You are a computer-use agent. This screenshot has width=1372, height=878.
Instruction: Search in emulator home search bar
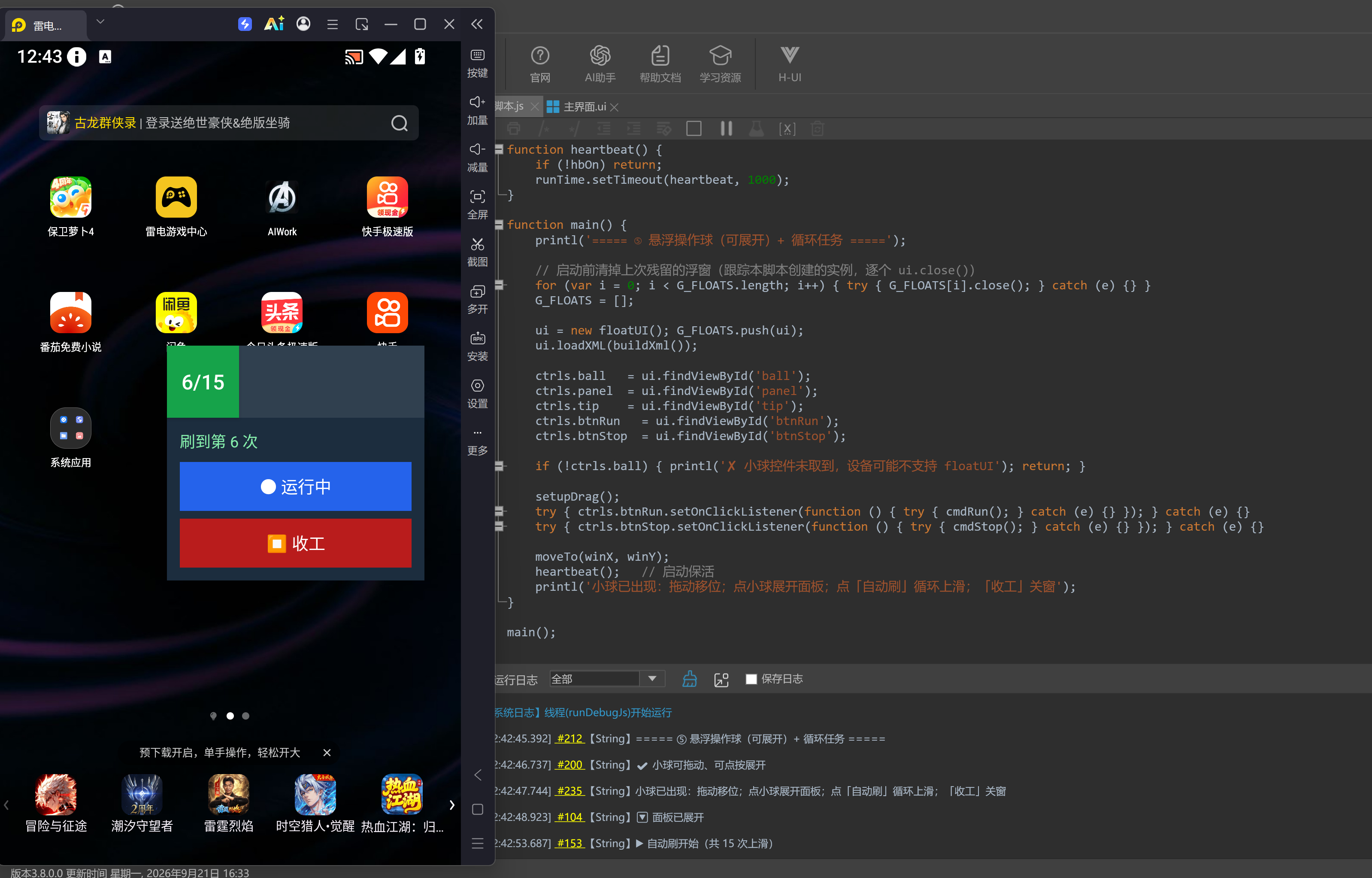click(228, 123)
